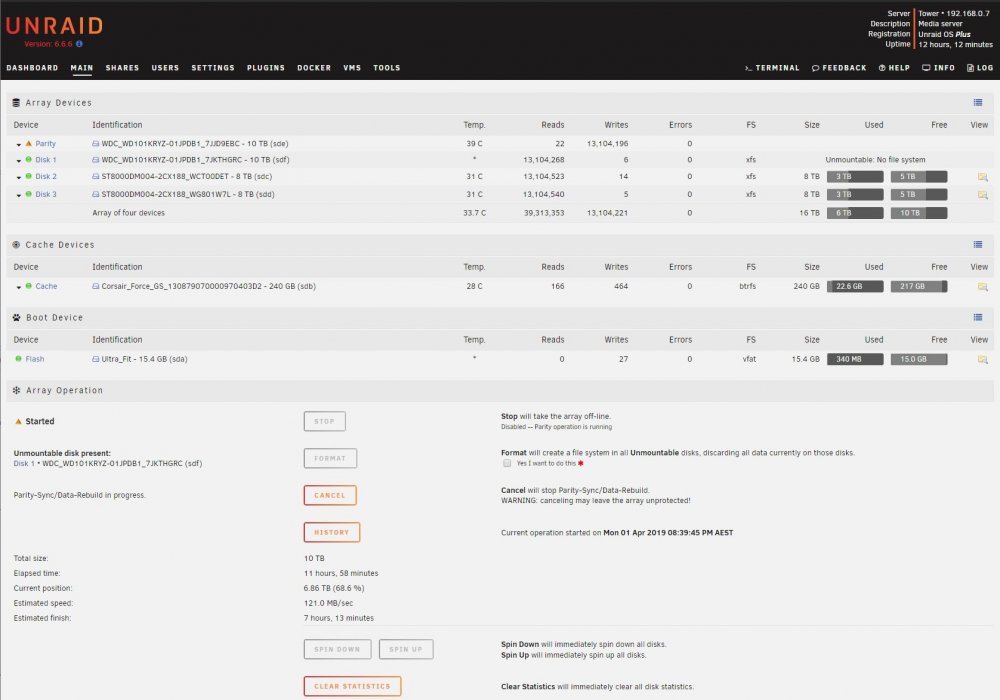Click Disk 1 identification drive icon
Screen dimensions: 1000x700
click(96, 160)
